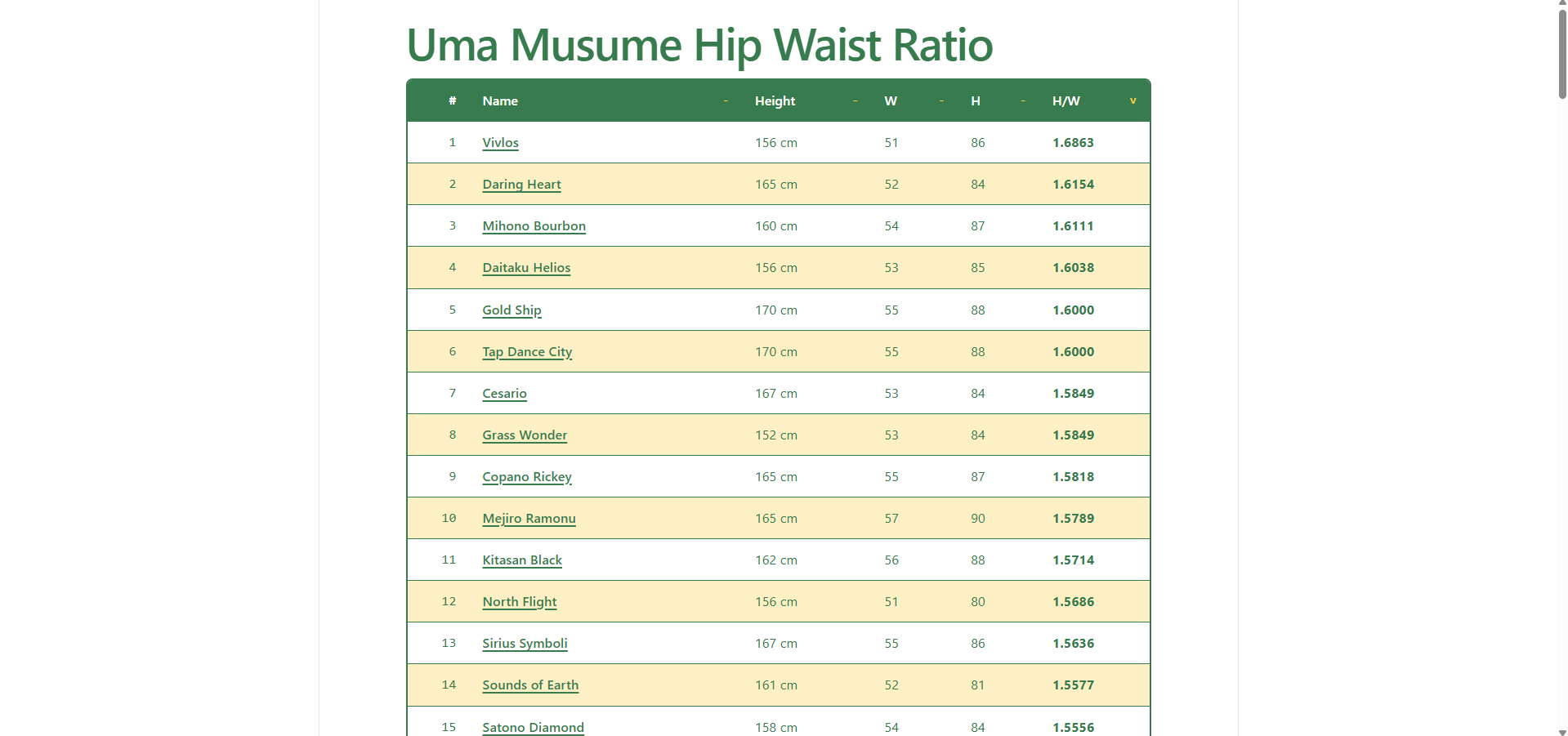Click the Height column sort indicator
Image resolution: width=1568 pixels, height=736 pixels.
point(855,101)
